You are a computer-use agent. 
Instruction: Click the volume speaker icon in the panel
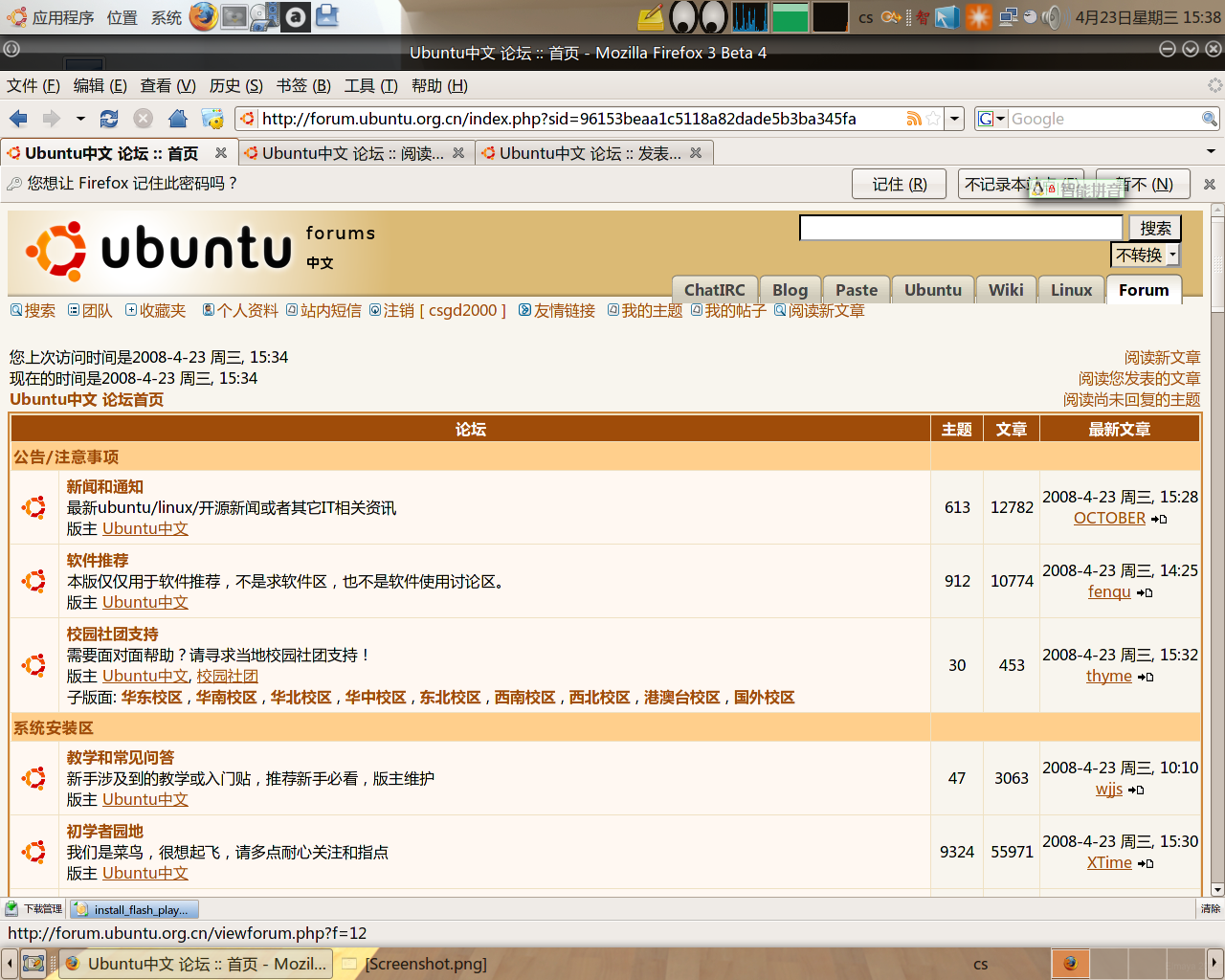pyautogui.click(x=1052, y=16)
